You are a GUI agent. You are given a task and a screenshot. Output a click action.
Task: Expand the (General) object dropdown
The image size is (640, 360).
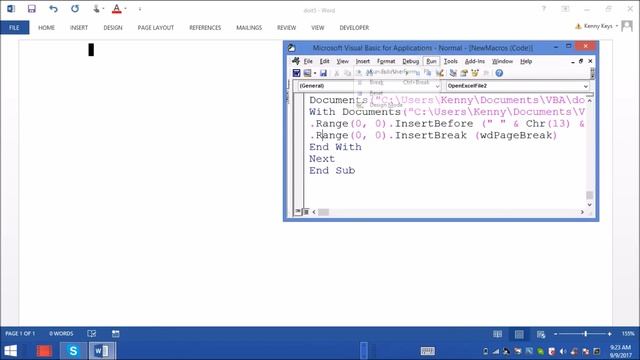point(437,86)
